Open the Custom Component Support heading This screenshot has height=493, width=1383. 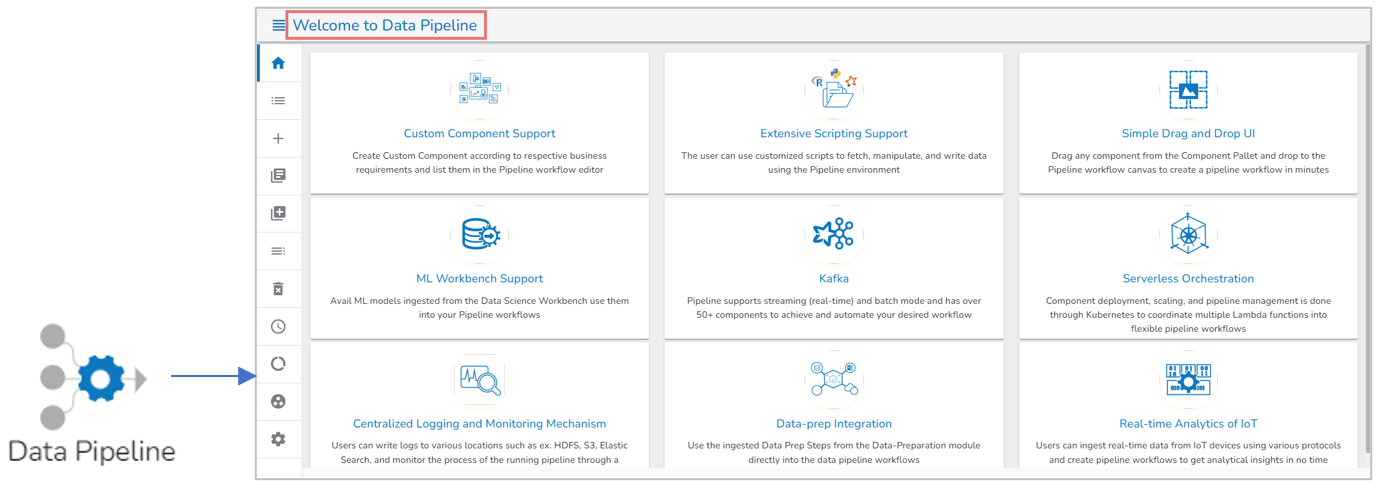pyautogui.click(x=479, y=133)
